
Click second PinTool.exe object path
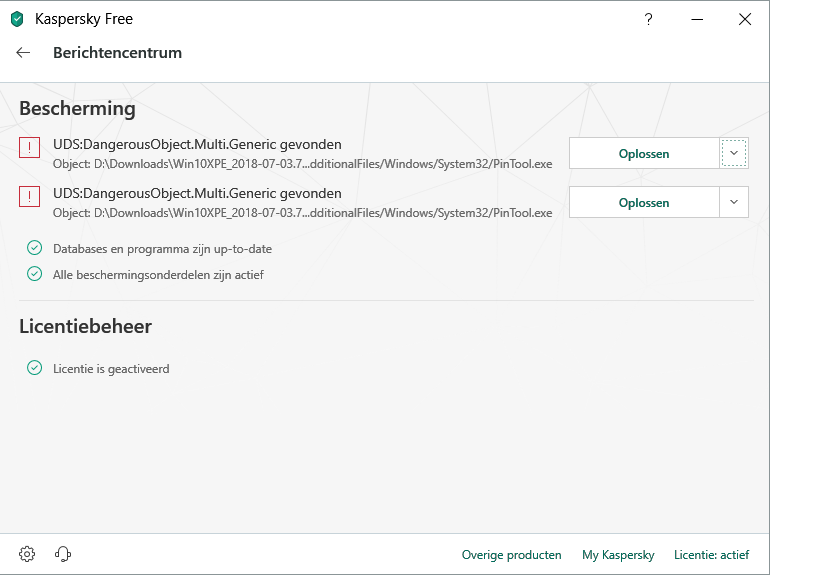pos(302,213)
